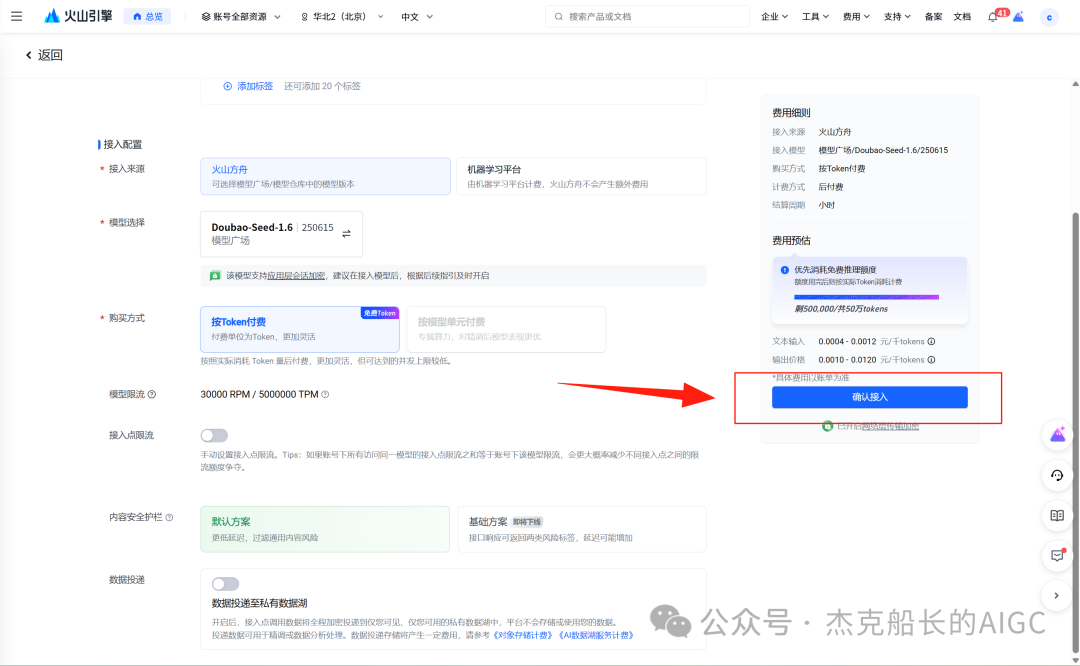Go to 总览 overview home button
The height and width of the screenshot is (666, 1080).
click(x=148, y=17)
